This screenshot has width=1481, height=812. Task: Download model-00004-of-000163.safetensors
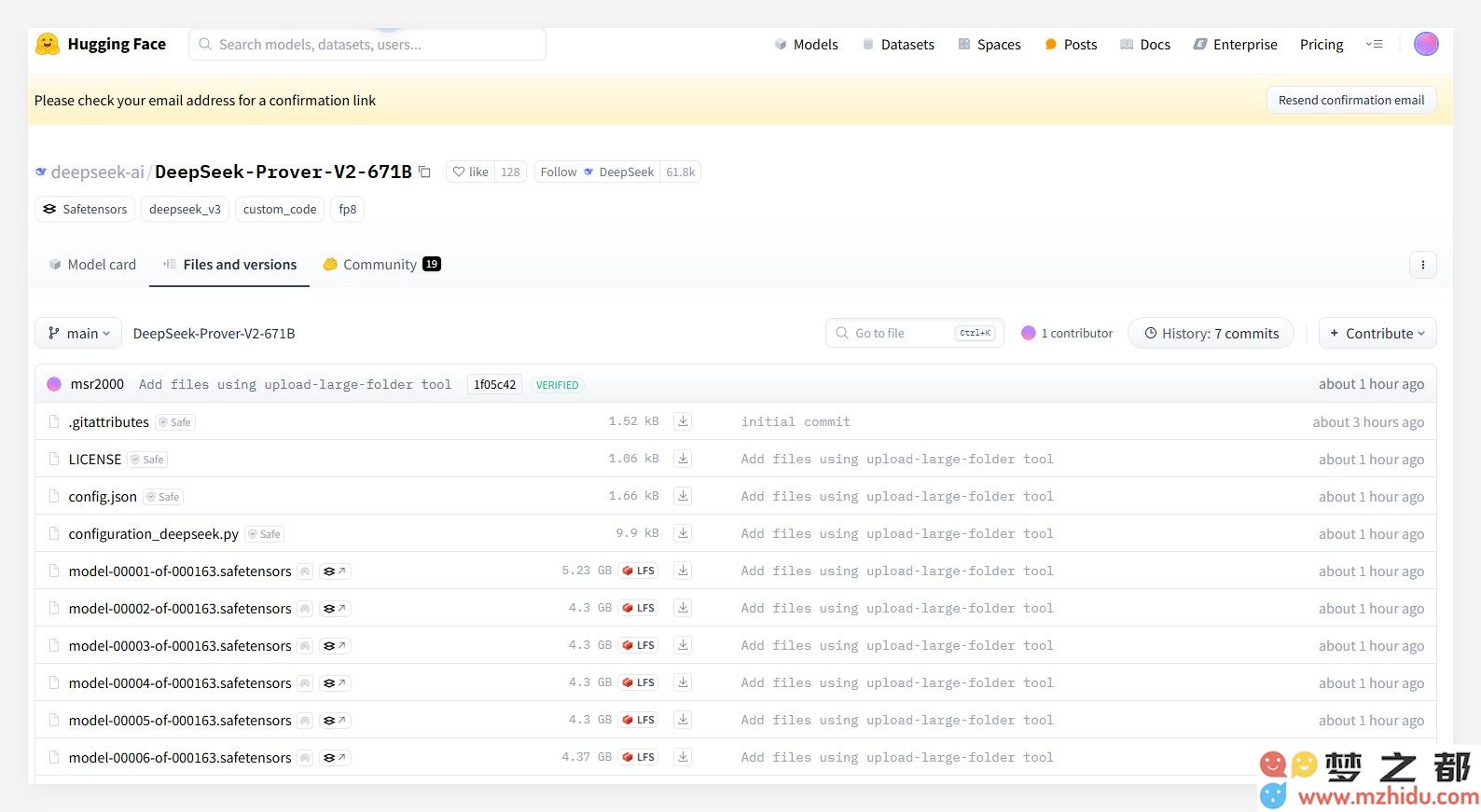click(x=683, y=682)
